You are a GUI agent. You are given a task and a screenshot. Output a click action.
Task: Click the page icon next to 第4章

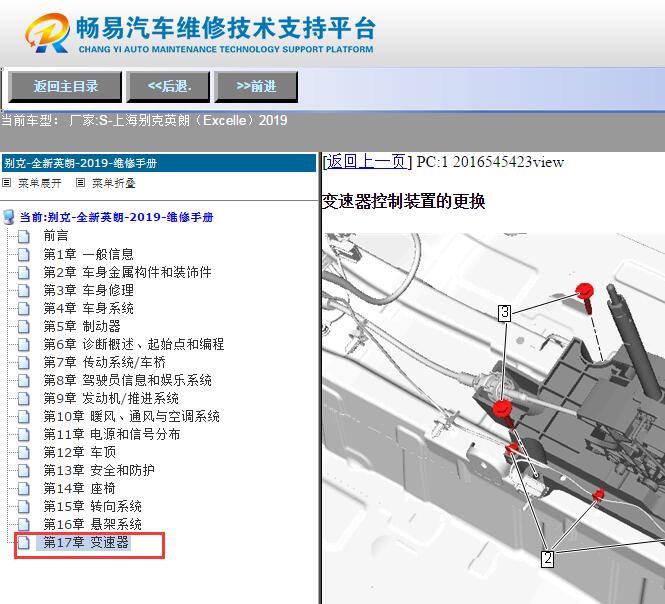24,308
